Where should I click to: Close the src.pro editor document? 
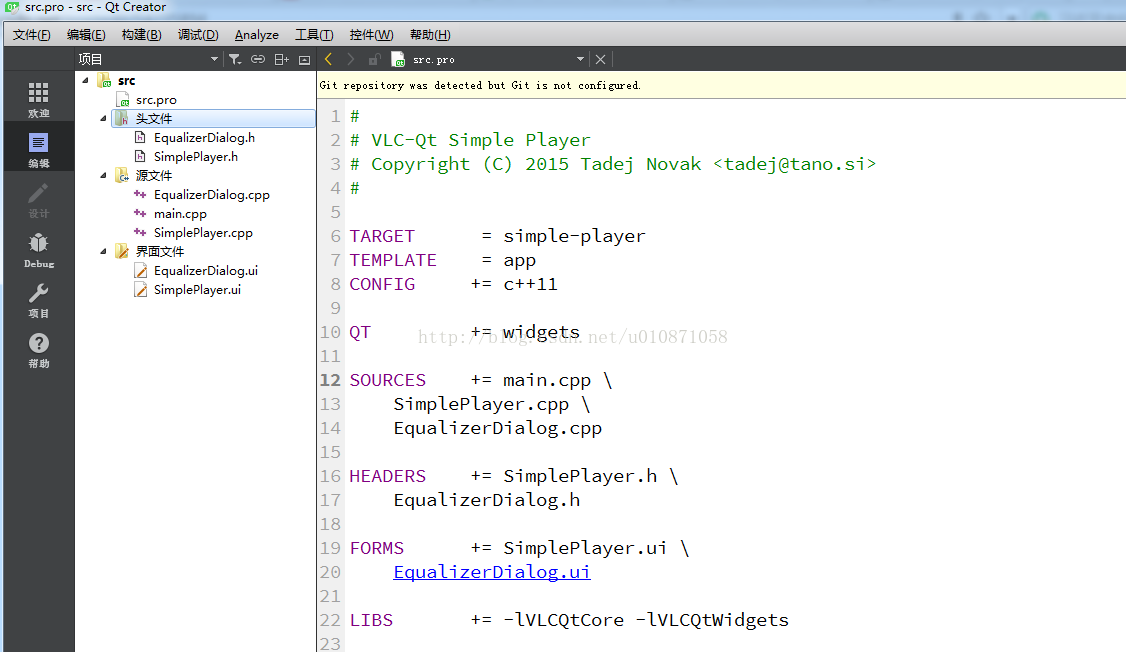click(x=600, y=60)
